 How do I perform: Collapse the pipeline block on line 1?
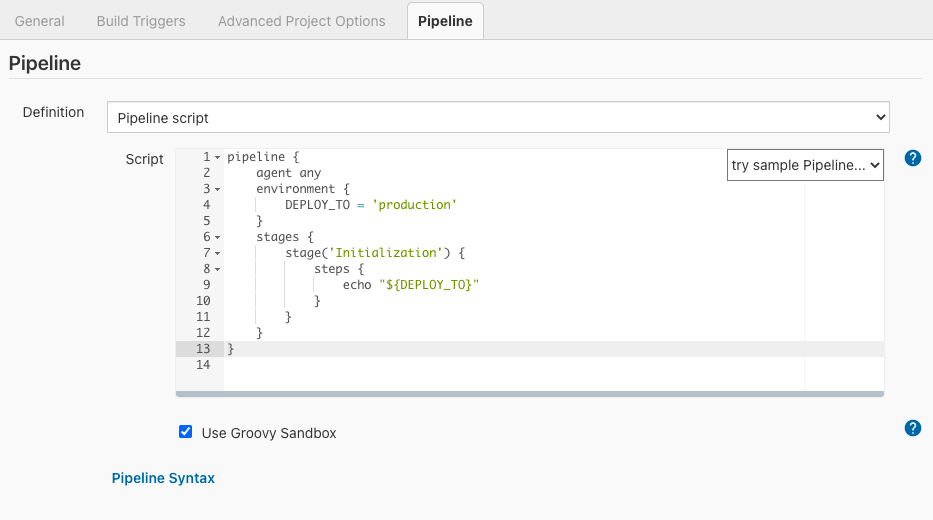217,157
